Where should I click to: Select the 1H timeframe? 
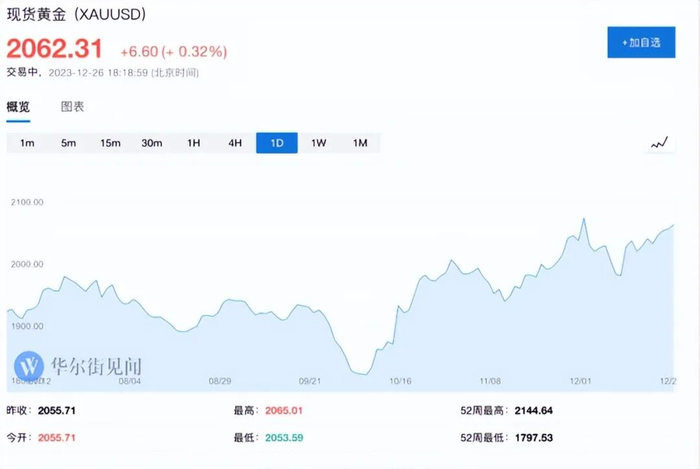[x=194, y=143]
